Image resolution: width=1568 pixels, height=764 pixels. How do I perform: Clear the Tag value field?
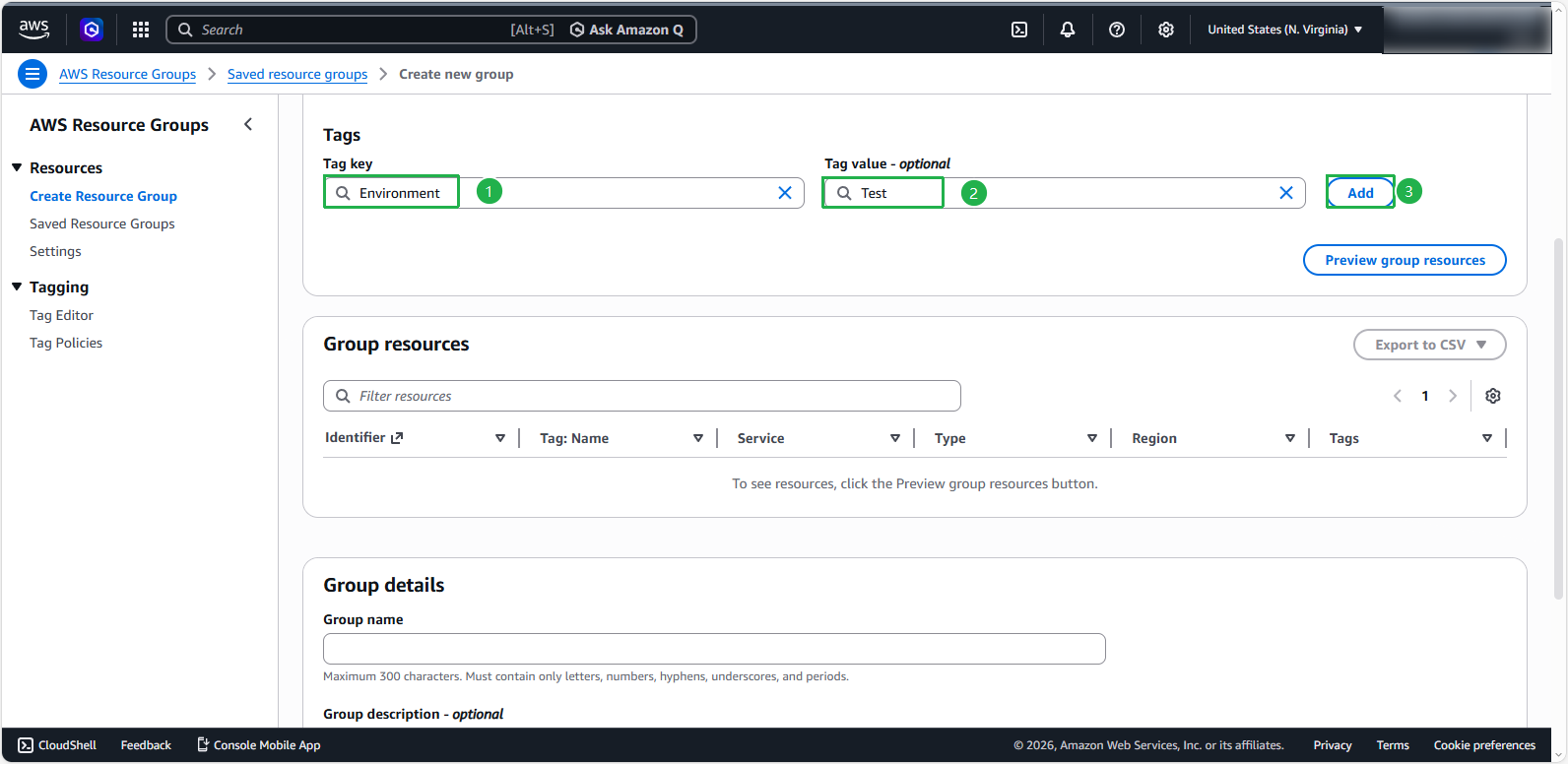click(1286, 193)
